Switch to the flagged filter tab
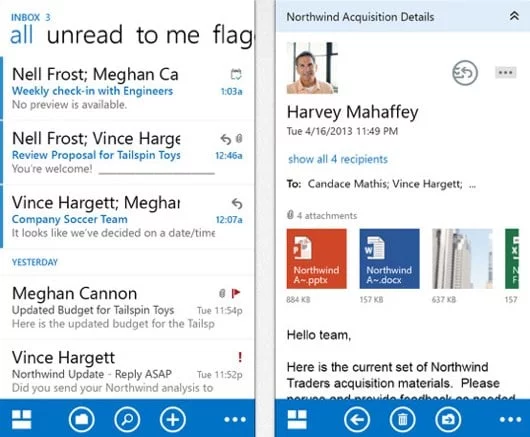Viewport: 530px width, 437px height. tap(233, 37)
